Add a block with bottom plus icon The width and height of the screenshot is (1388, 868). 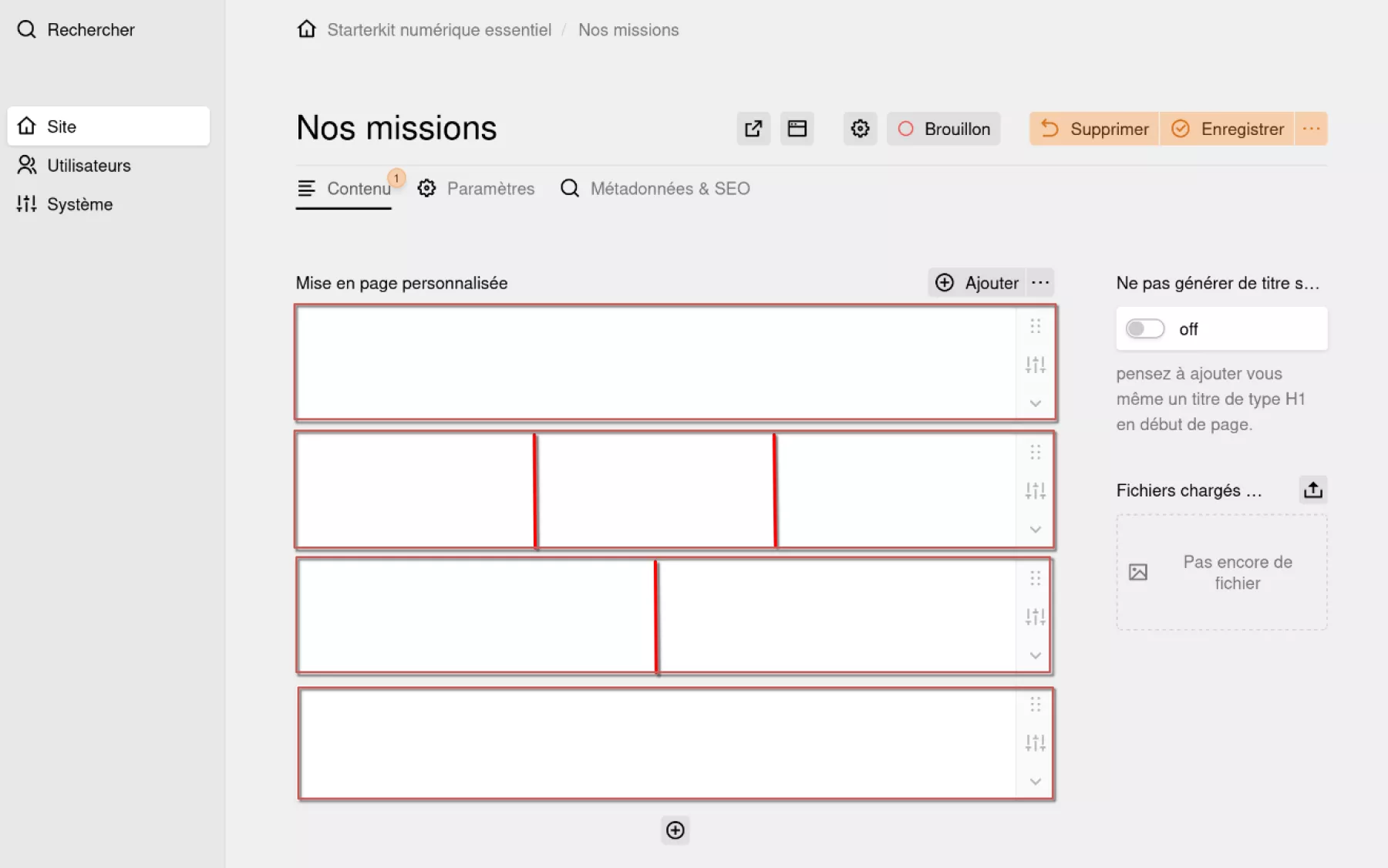click(675, 830)
